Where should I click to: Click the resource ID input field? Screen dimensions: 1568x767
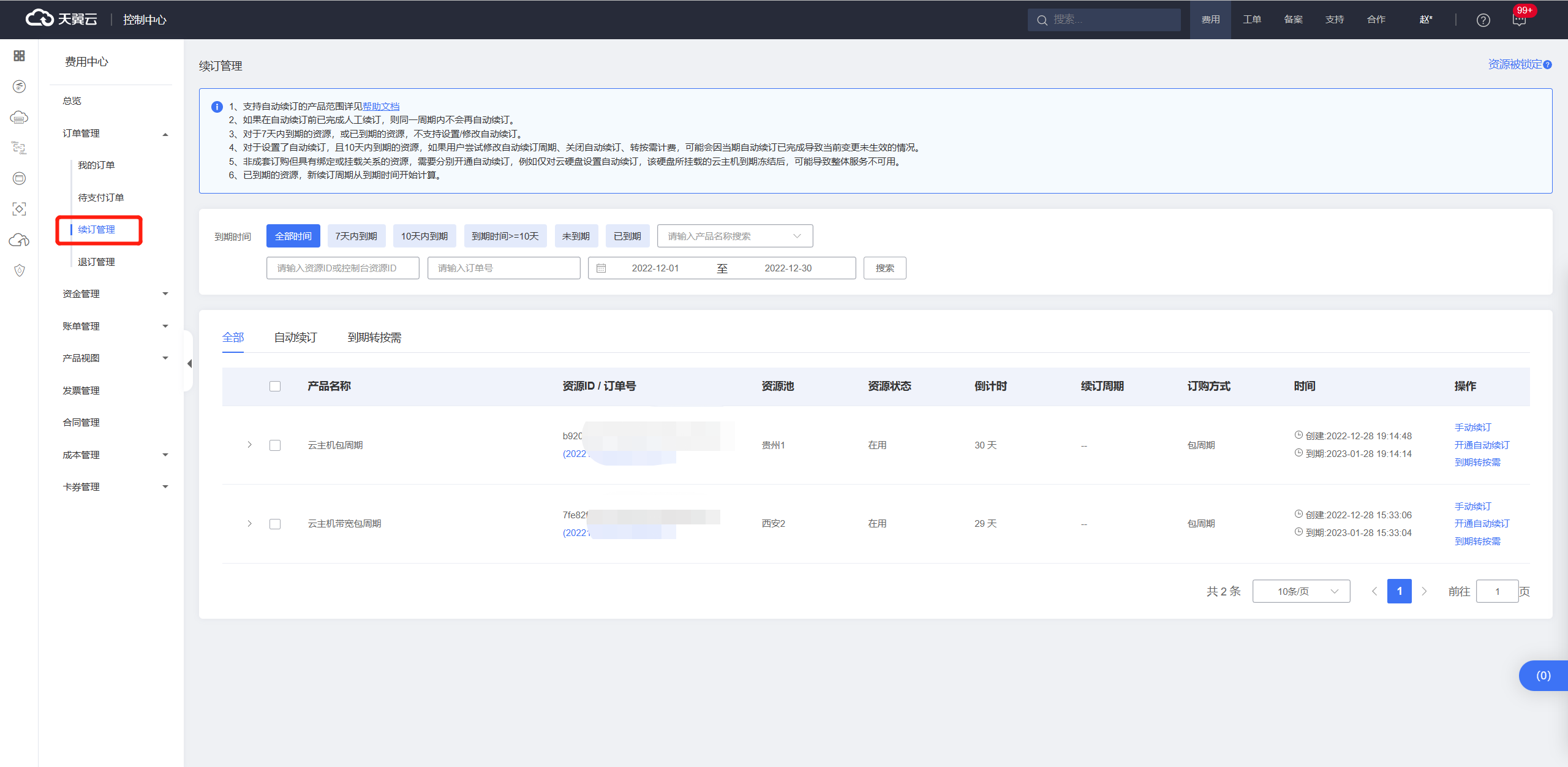[x=342, y=268]
